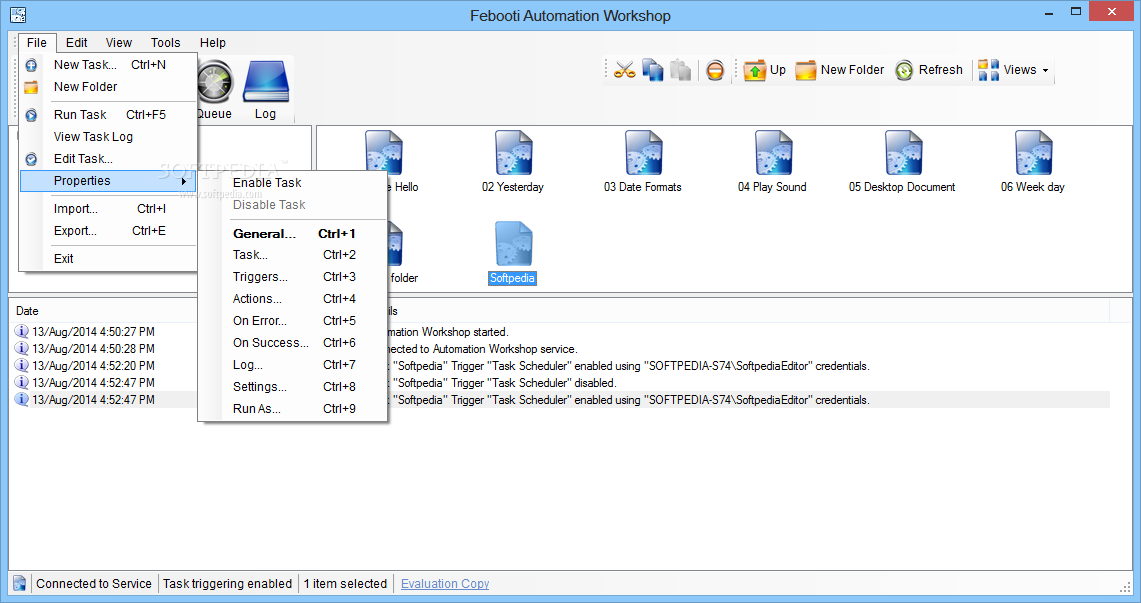This screenshot has height=603, width=1141.
Task: Select the 05 Desktop Document task
Action: pyautogui.click(x=902, y=161)
